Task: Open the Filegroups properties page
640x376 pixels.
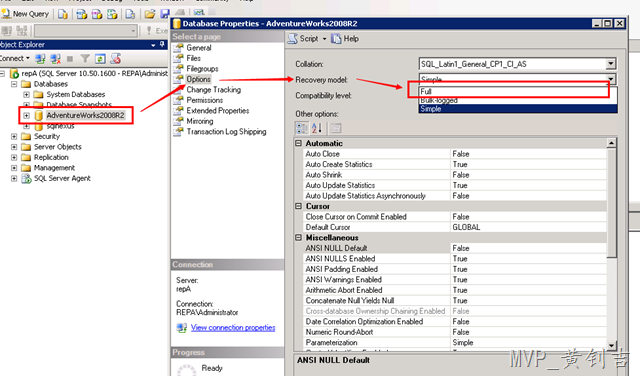Action: click(x=202, y=69)
